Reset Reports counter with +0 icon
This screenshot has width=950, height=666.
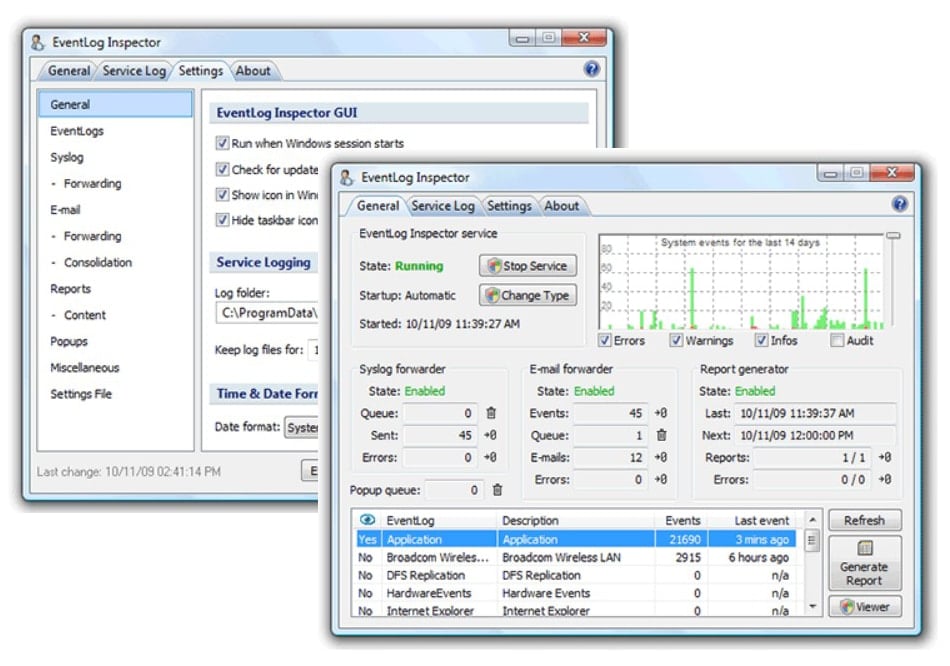(x=885, y=458)
